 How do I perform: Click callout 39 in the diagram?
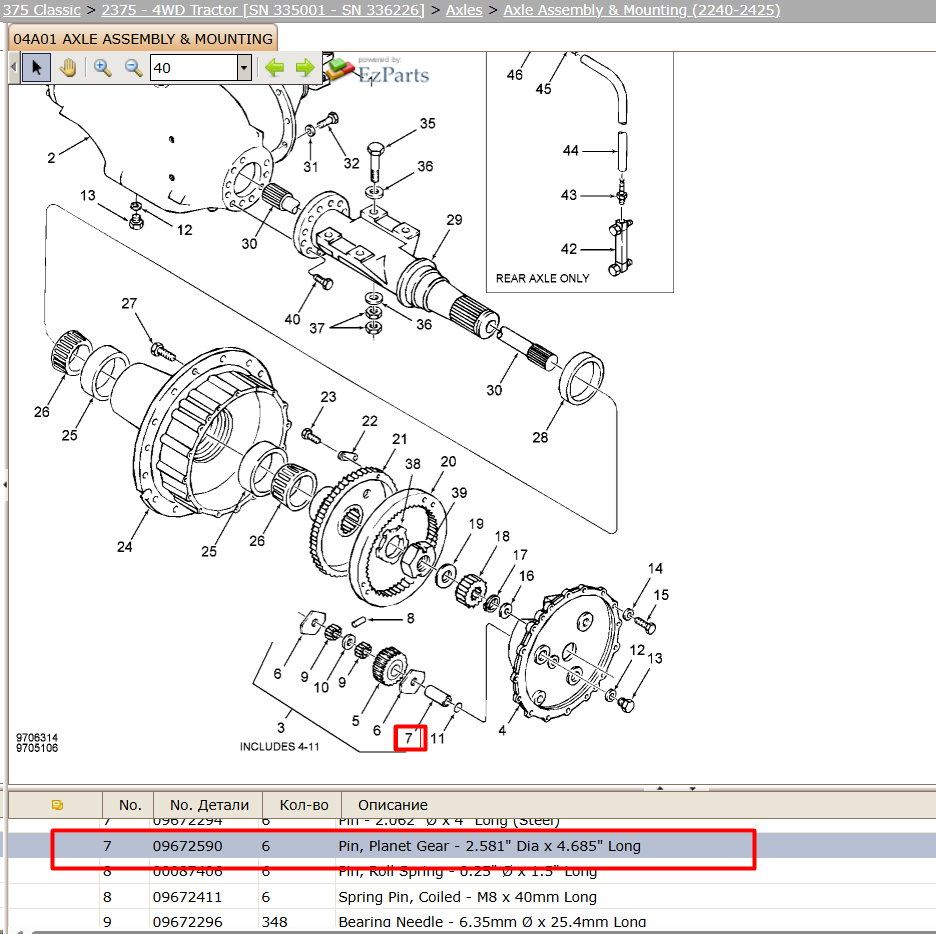459,493
